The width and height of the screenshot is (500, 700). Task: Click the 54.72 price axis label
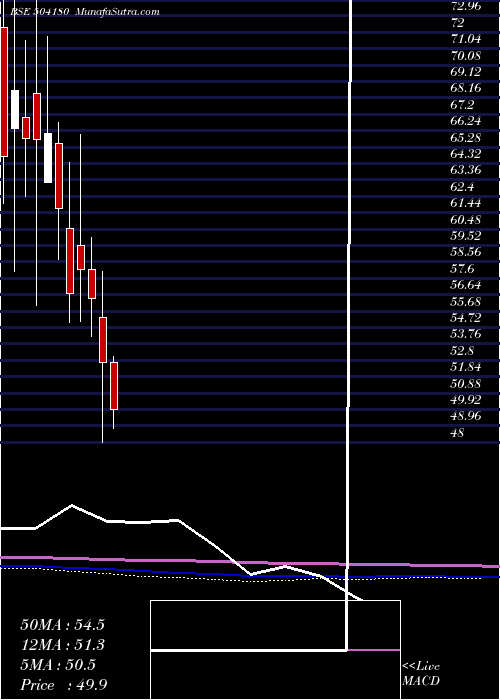tap(466, 318)
